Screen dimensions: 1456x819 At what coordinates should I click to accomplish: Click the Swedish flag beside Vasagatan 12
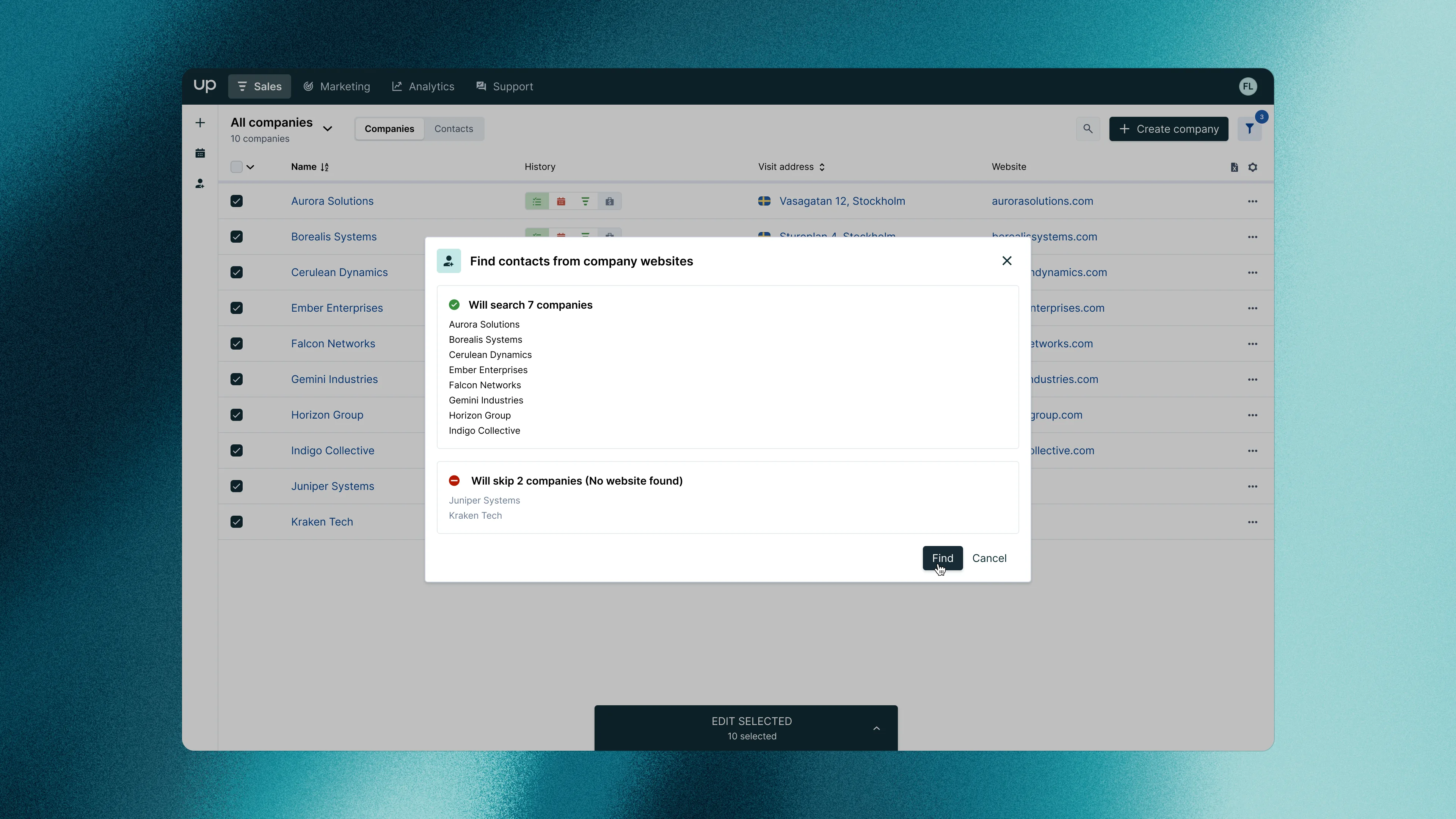pos(764,201)
